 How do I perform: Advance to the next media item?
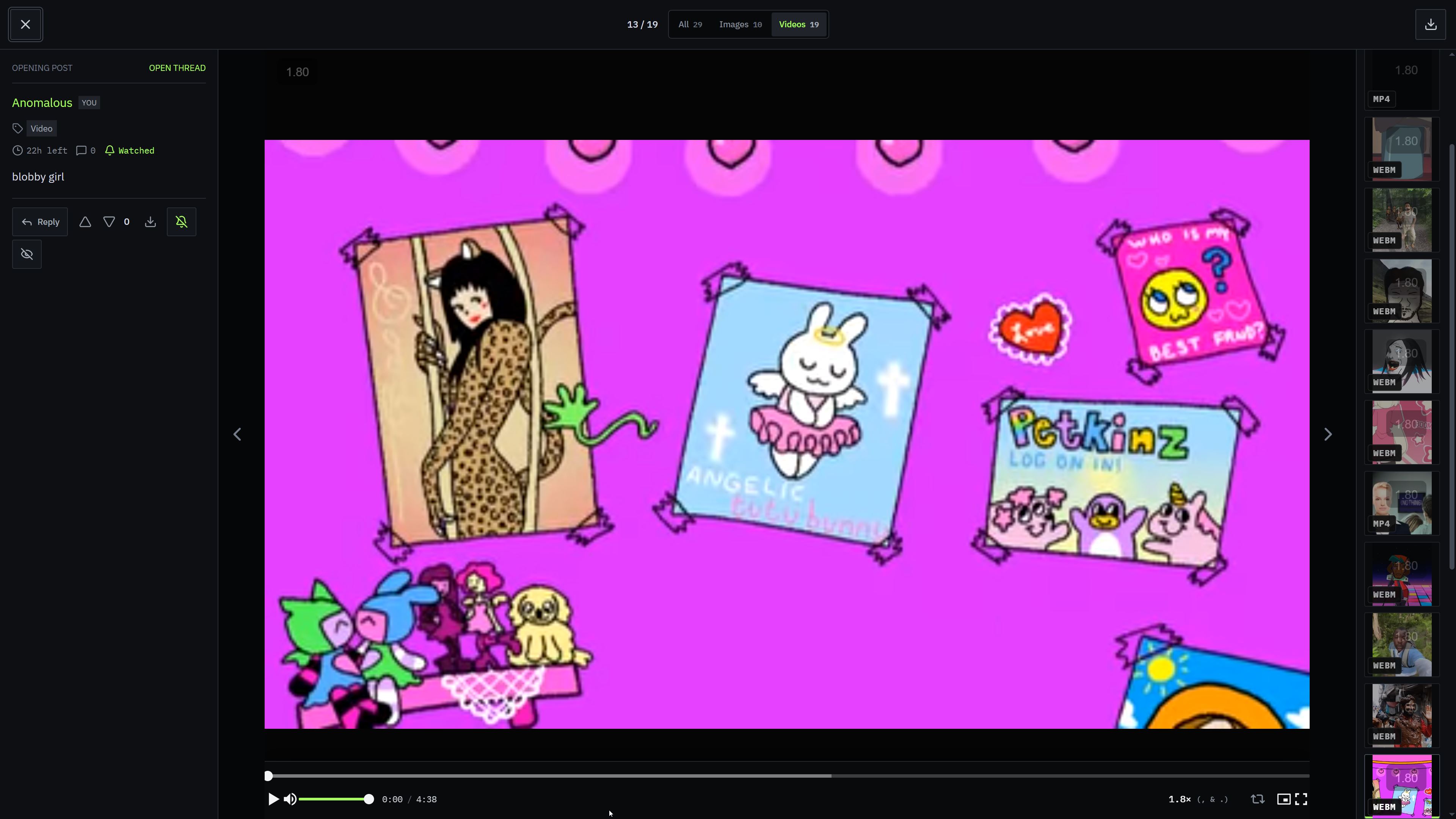[x=1328, y=434]
